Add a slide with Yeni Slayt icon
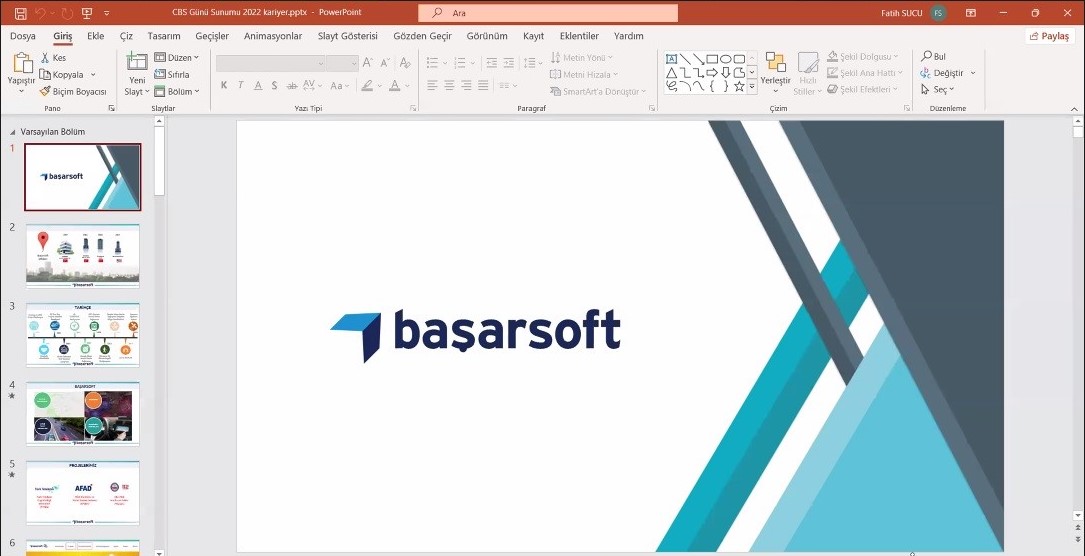 (x=137, y=61)
